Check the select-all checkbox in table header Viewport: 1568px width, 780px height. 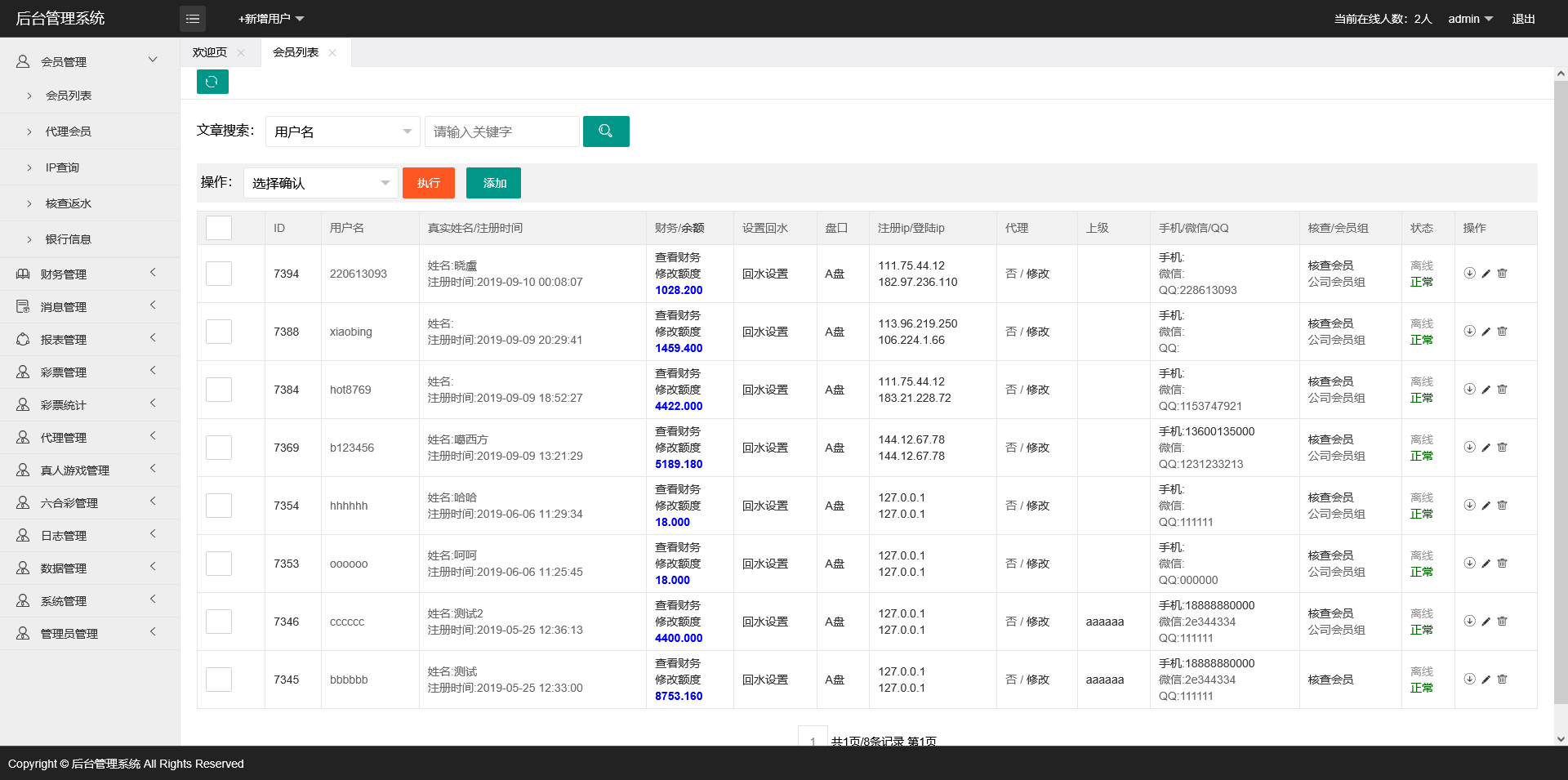coord(218,228)
